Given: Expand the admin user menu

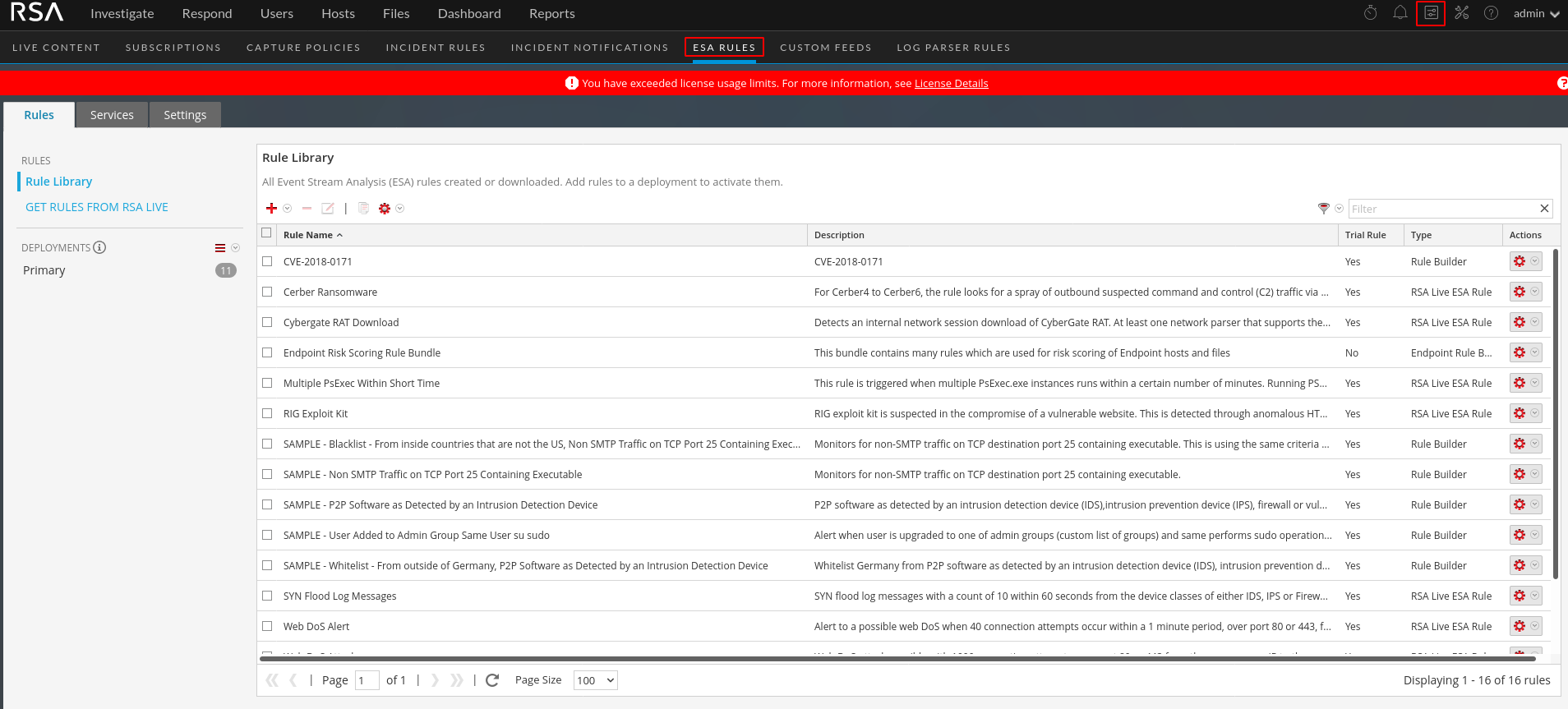Looking at the screenshot, I should click(x=1535, y=14).
